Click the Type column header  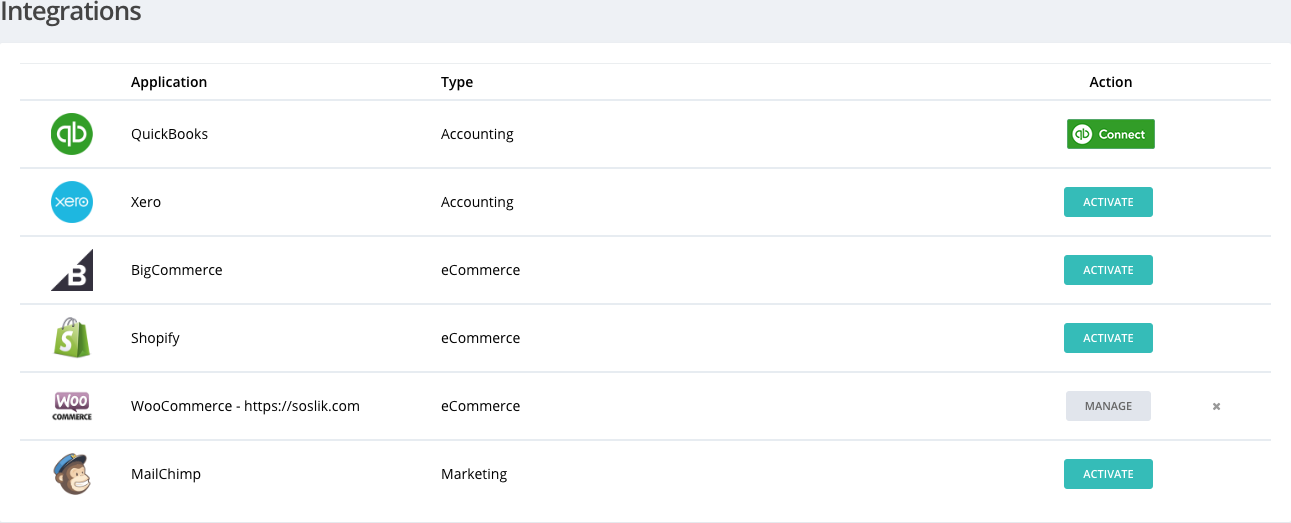point(457,82)
